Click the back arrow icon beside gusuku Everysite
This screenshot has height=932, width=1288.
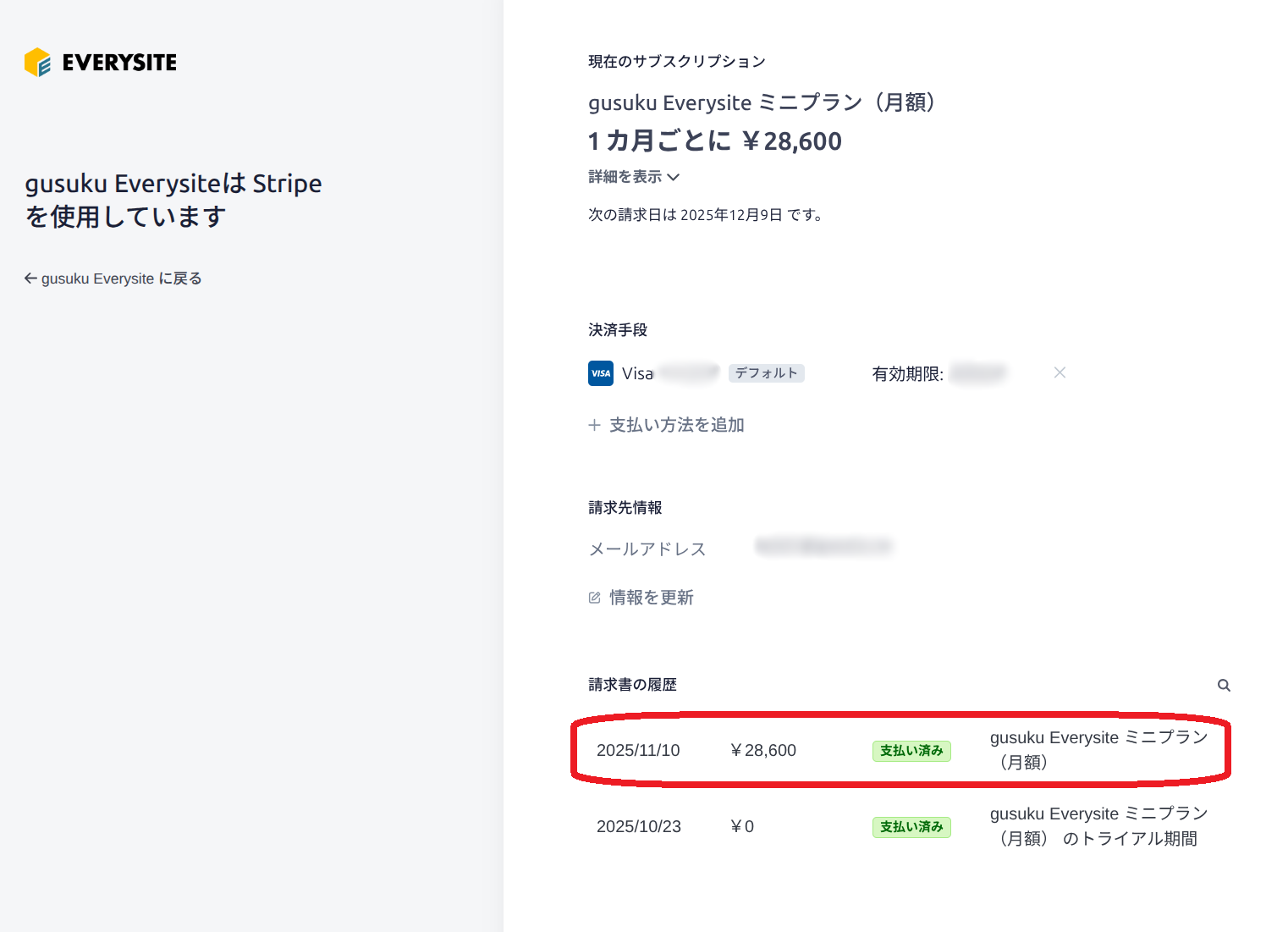point(30,278)
